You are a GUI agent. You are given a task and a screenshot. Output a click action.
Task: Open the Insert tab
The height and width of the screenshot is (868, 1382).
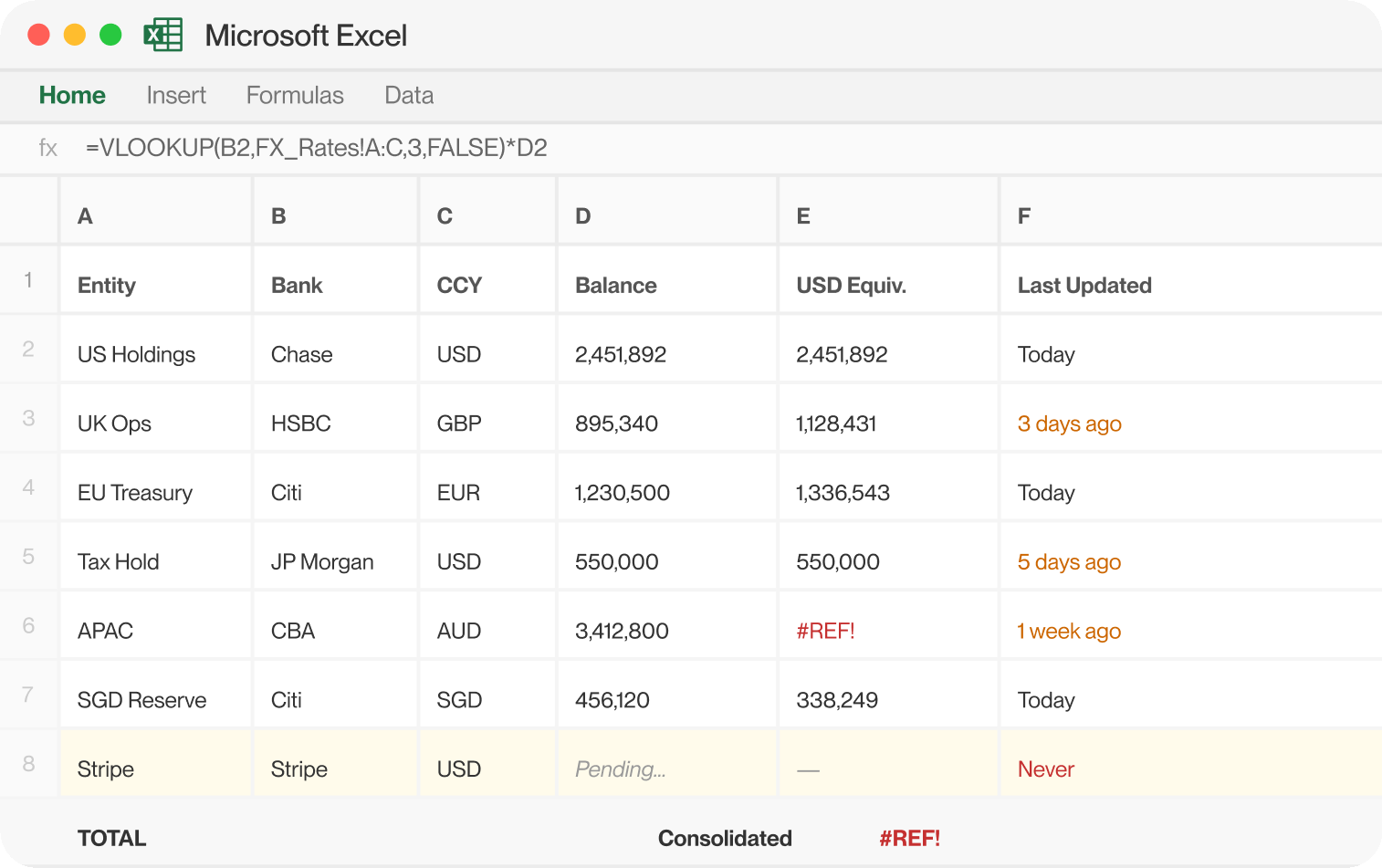[176, 95]
